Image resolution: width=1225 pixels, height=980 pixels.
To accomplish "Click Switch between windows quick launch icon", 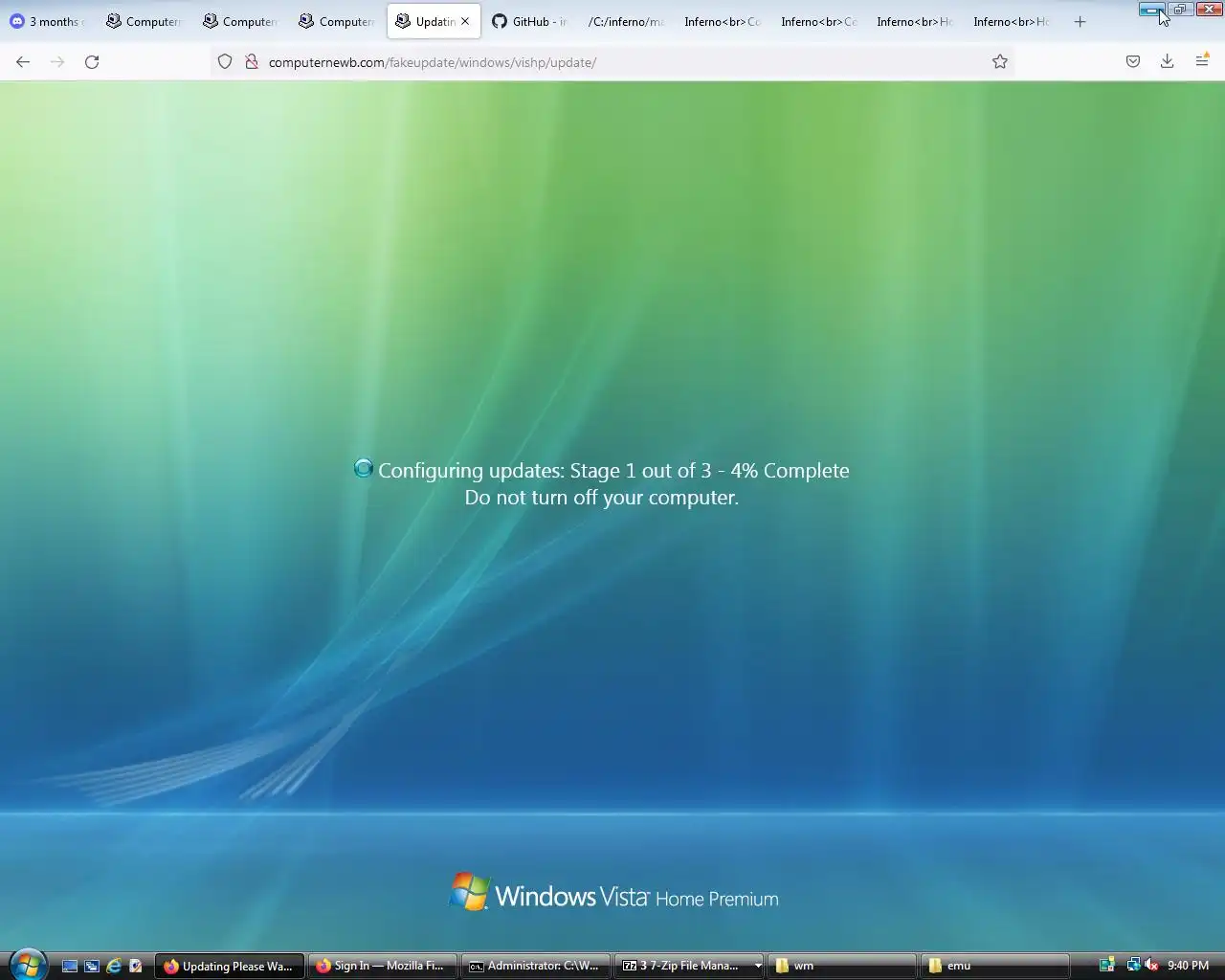I will click(x=92, y=966).
